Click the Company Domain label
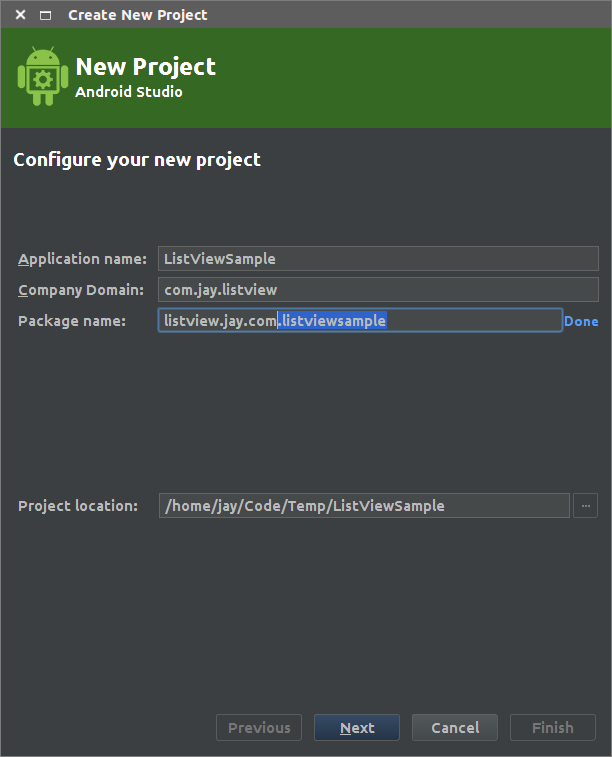The width and height of the screenshot is (612, 757). (x=81, y=290)
